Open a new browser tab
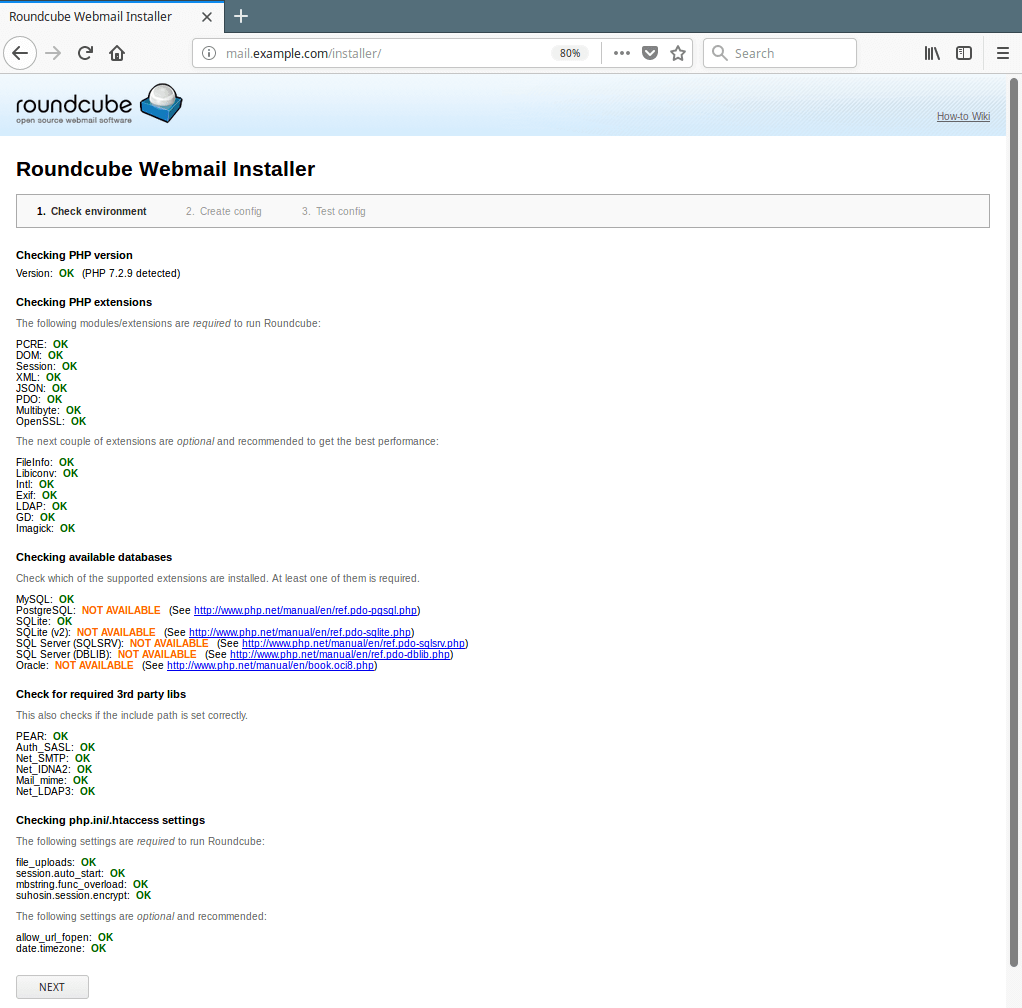 tap(241, 16)
